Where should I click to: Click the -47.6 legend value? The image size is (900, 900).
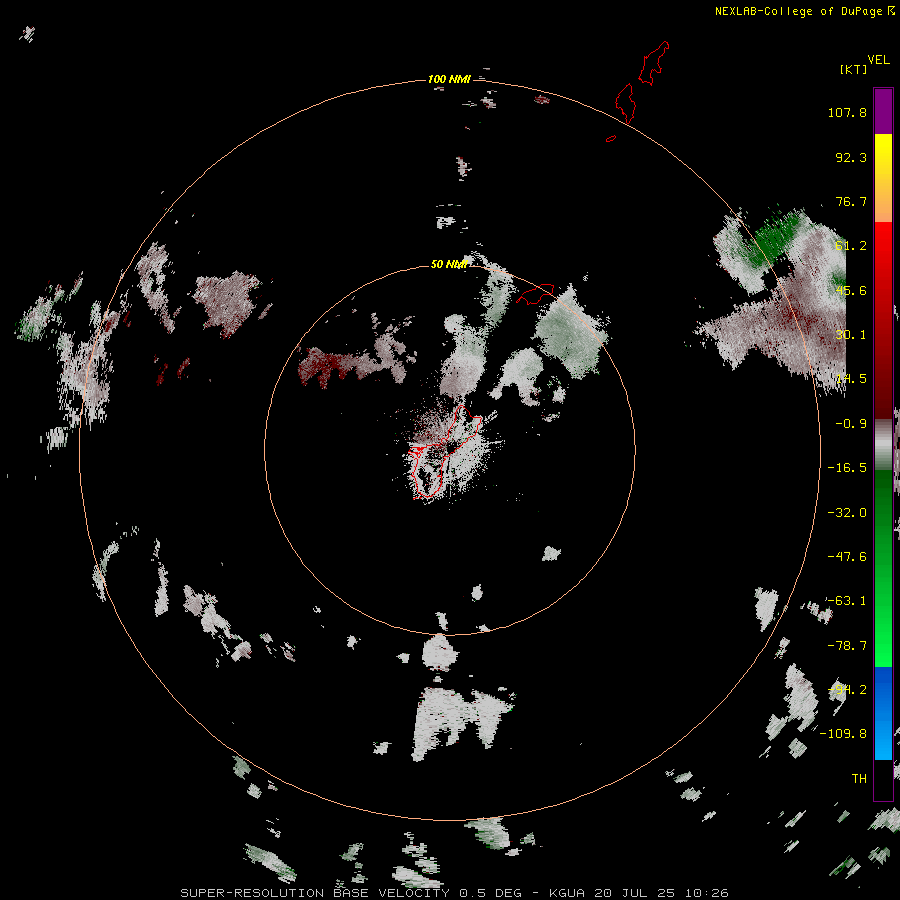pos(847,557)
